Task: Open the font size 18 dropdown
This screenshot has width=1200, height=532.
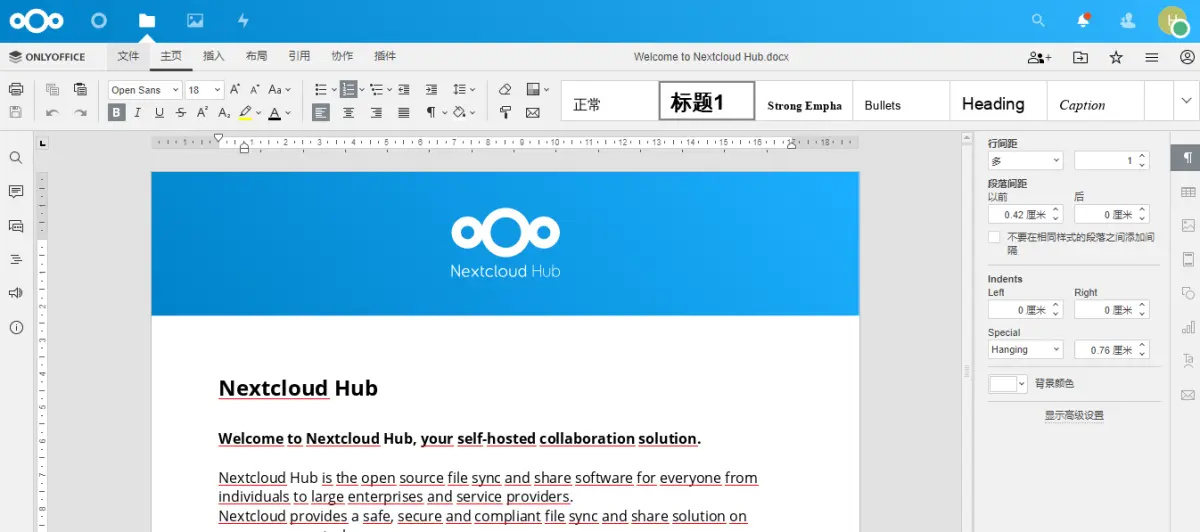Action: point(217,90)
